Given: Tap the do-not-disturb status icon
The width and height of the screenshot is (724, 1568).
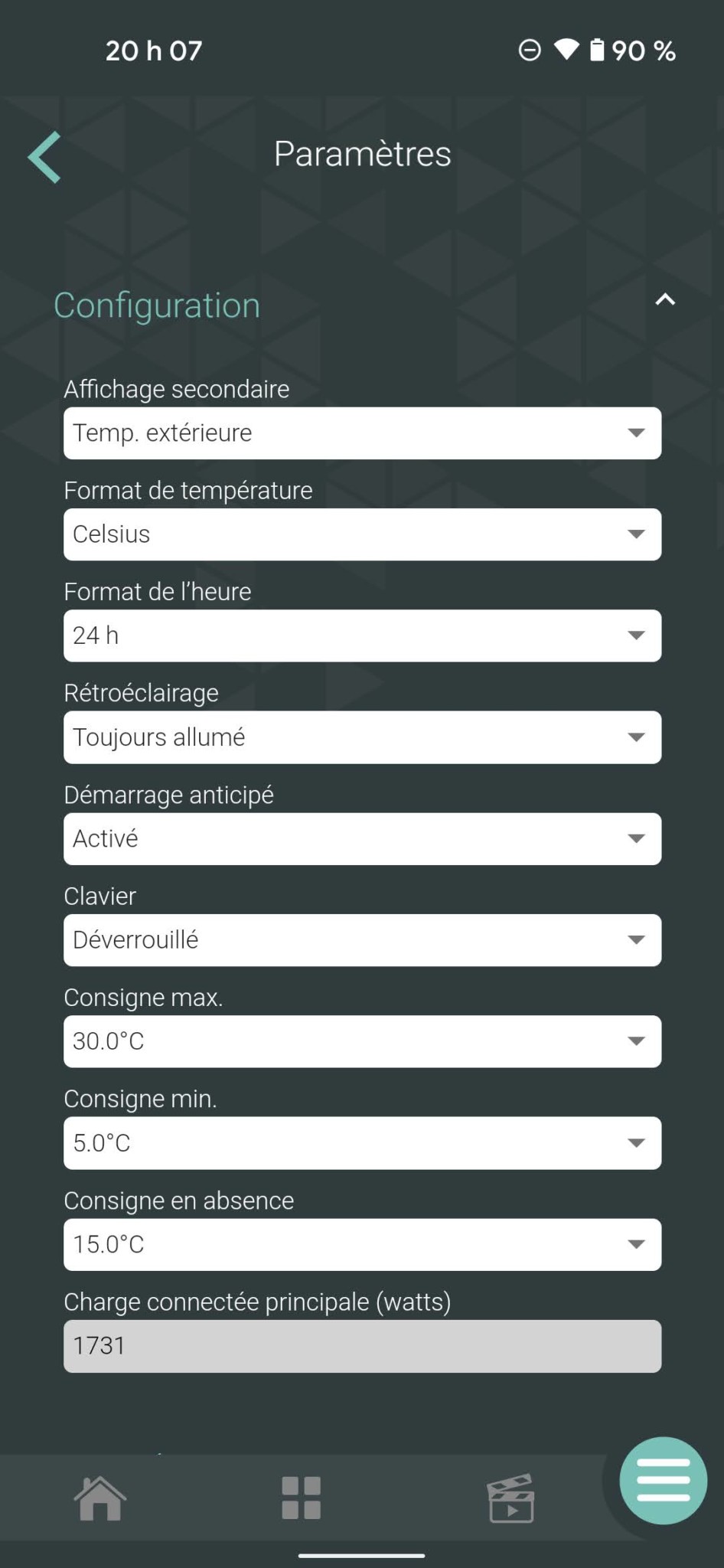Looking at the screenshot, I should [530, 51].
